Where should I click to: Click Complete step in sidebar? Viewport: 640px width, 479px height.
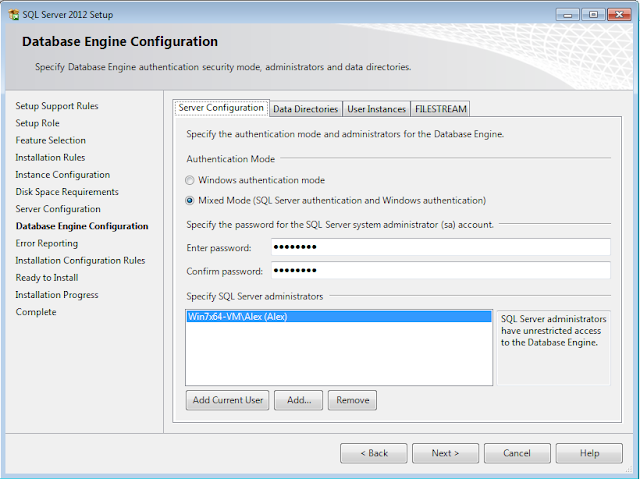click(36, 312)
